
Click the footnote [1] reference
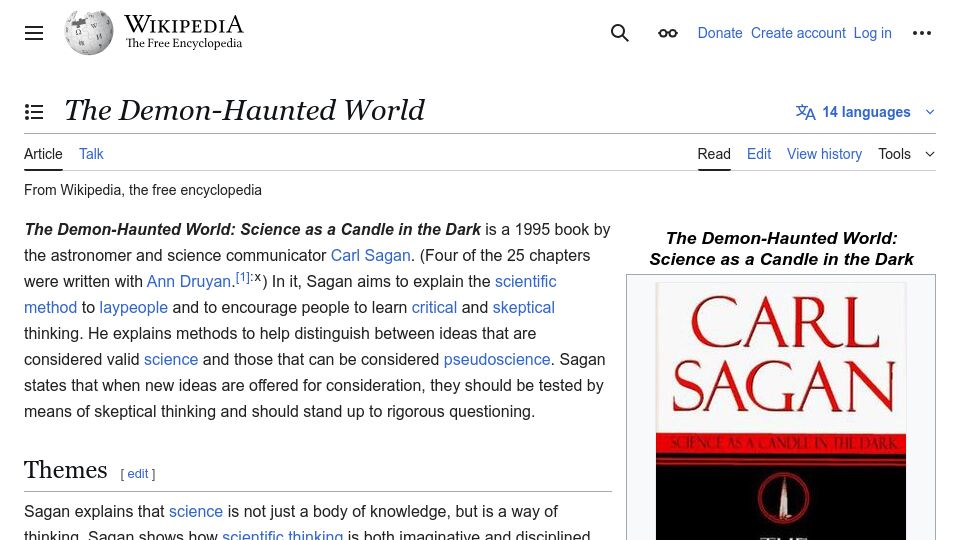[x=242, y=277]
